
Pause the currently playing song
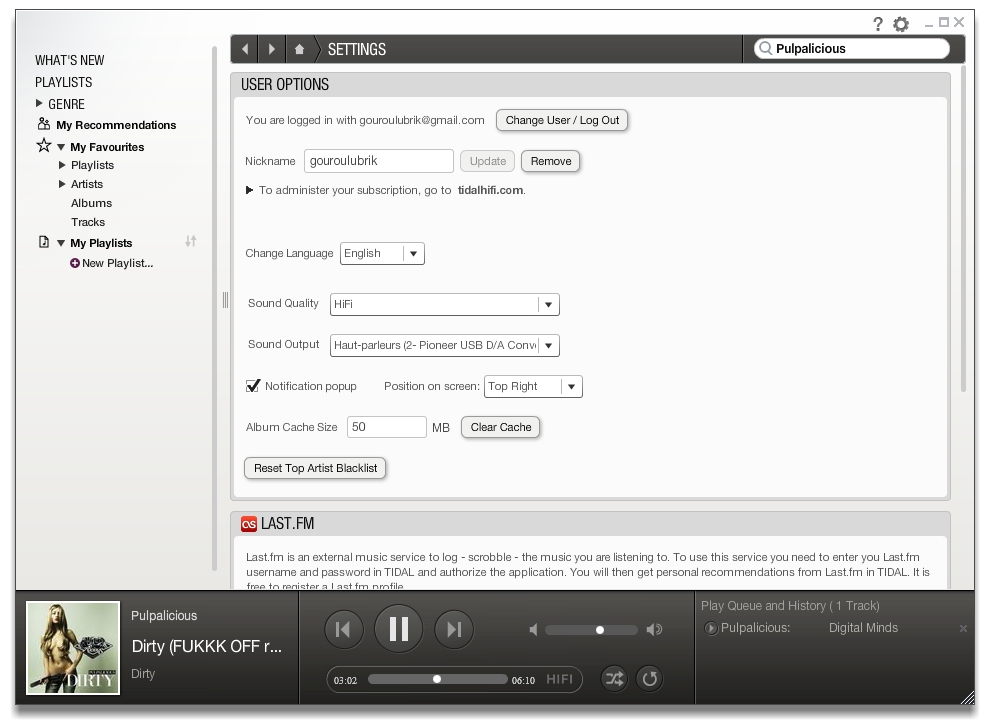[398, 629]
